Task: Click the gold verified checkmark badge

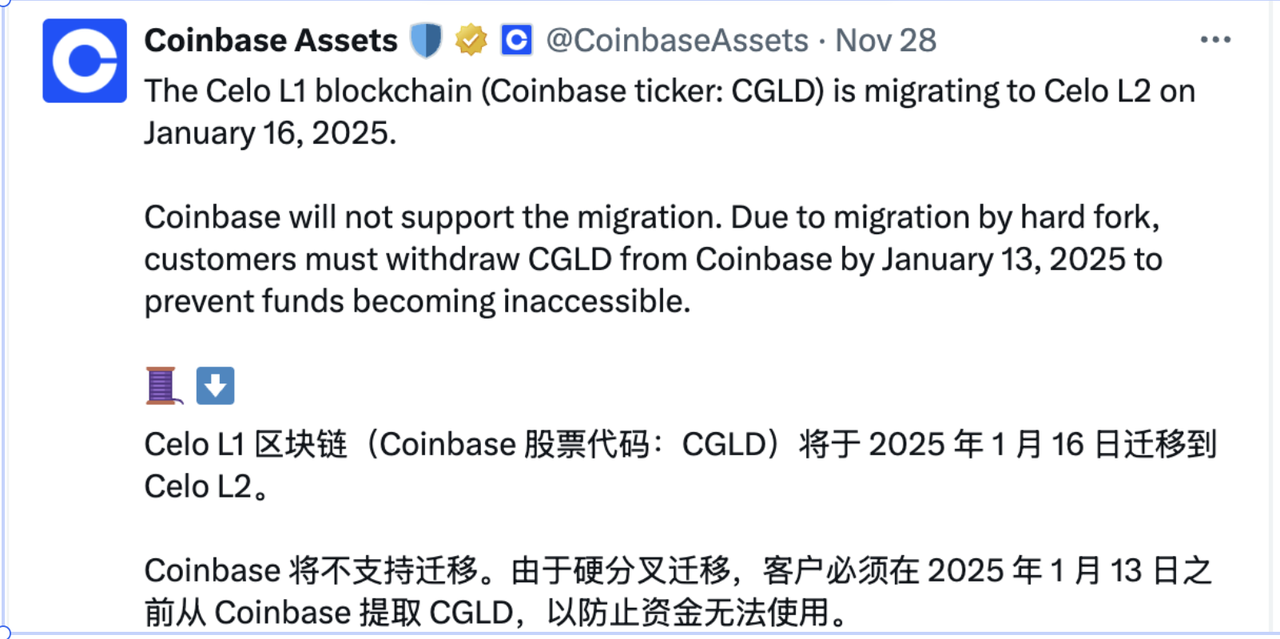Action: point(471,40)
